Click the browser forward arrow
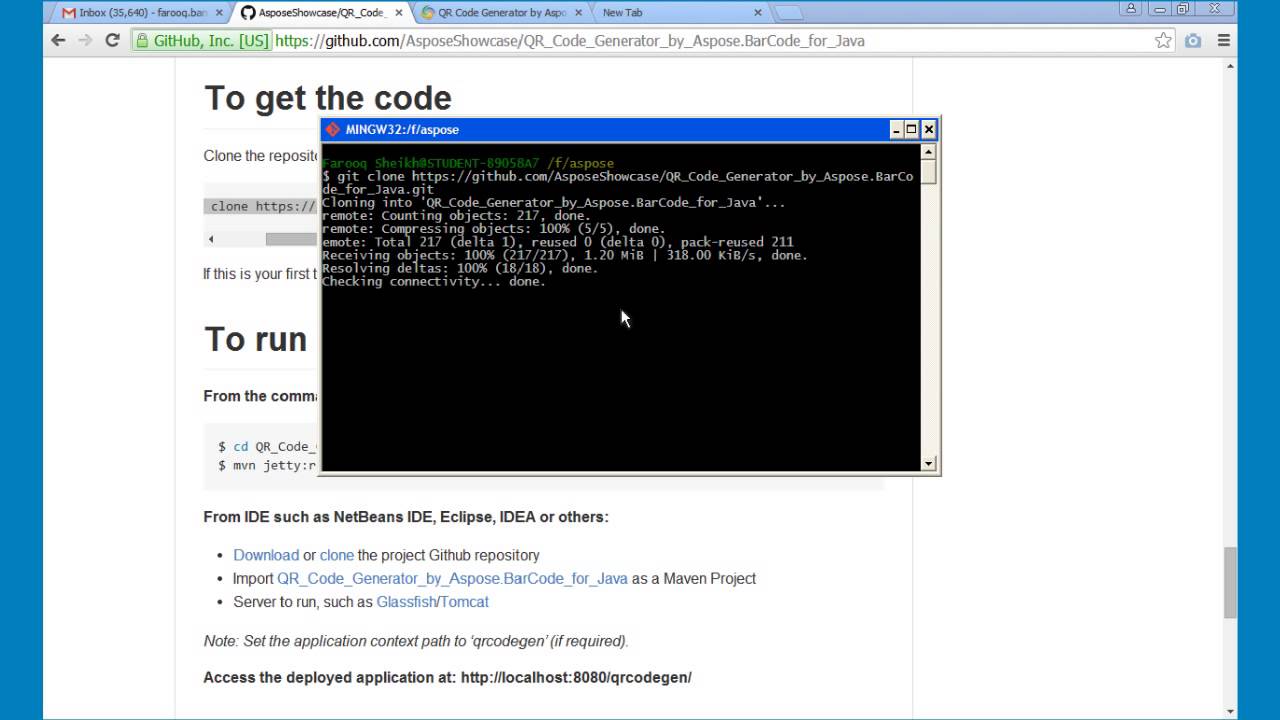 [x=85, y=41]
